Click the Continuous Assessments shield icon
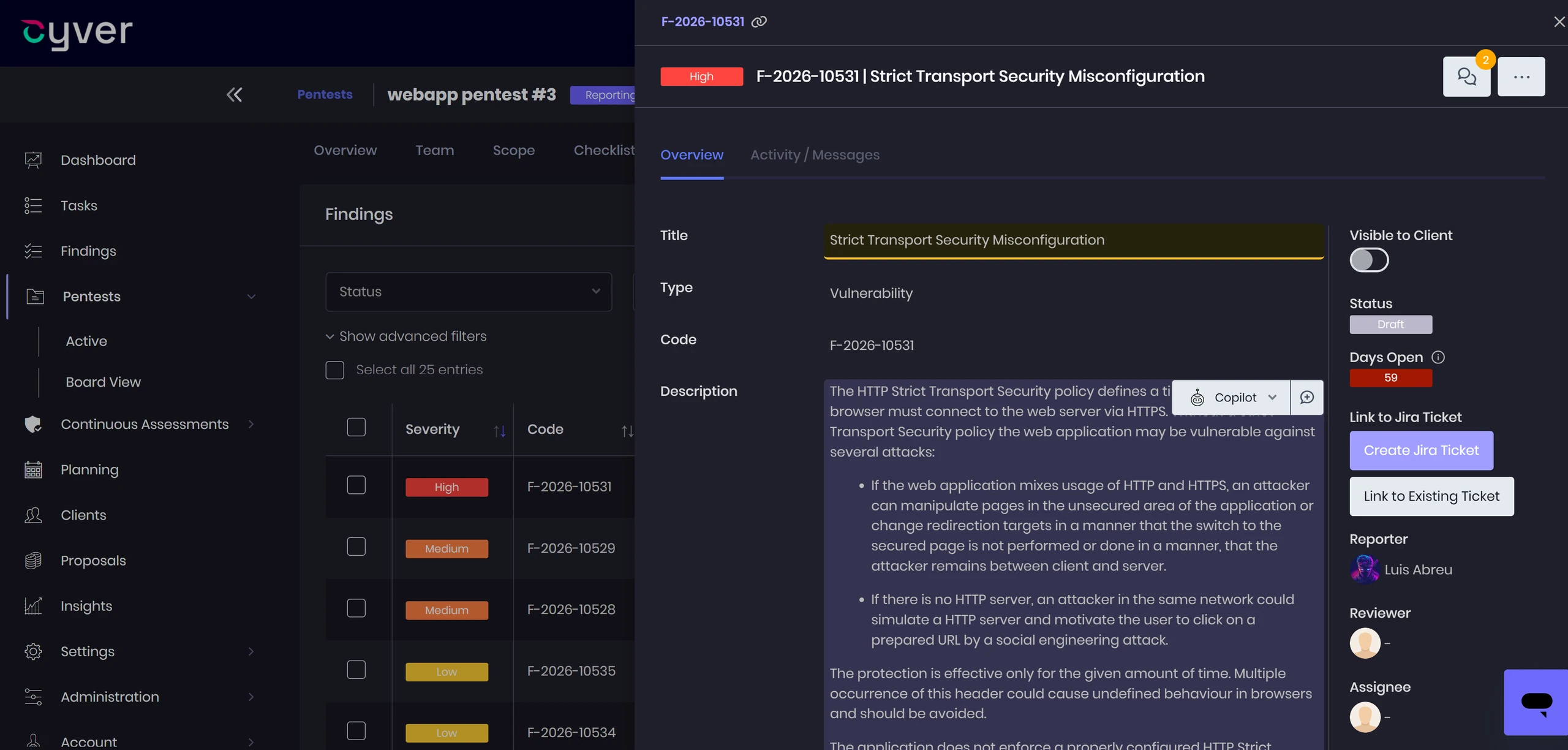Viewport: 1568px width, 750px height. pyautogui.click(x=33, y=424)
